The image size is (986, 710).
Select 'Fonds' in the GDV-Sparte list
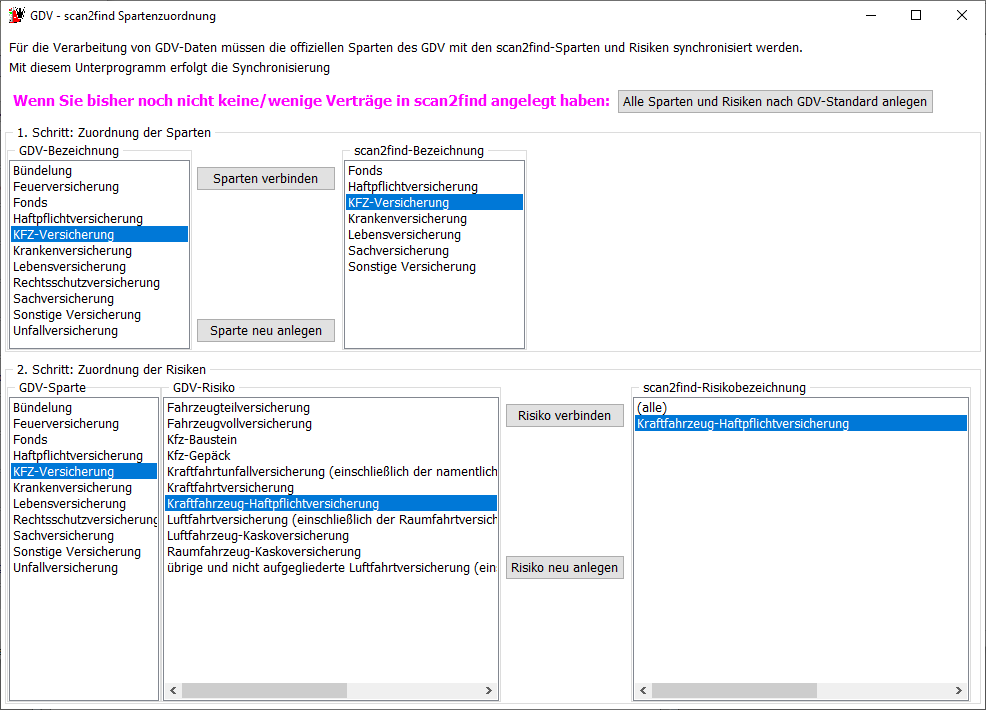(84, 440)
